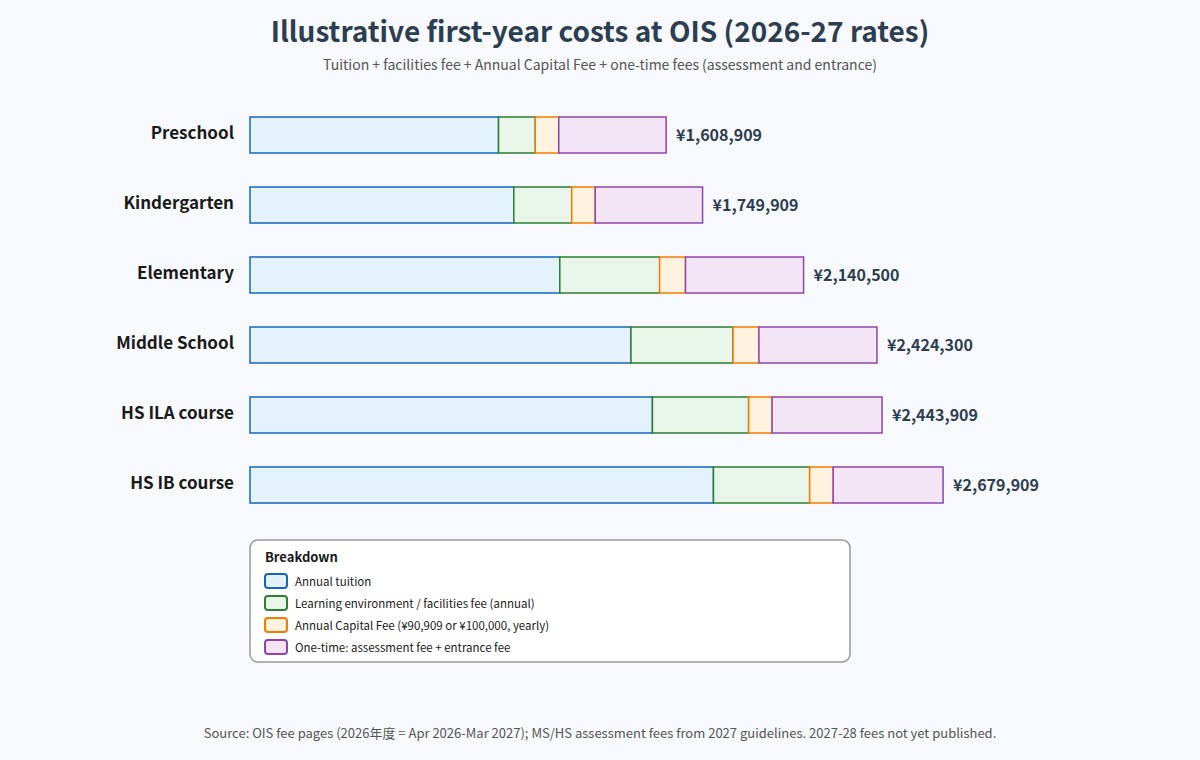Screen dimensions: 1200x760
Task: Select the HS ILA capital fee segment
Action: pyautogui.click(x=760, y=415)
